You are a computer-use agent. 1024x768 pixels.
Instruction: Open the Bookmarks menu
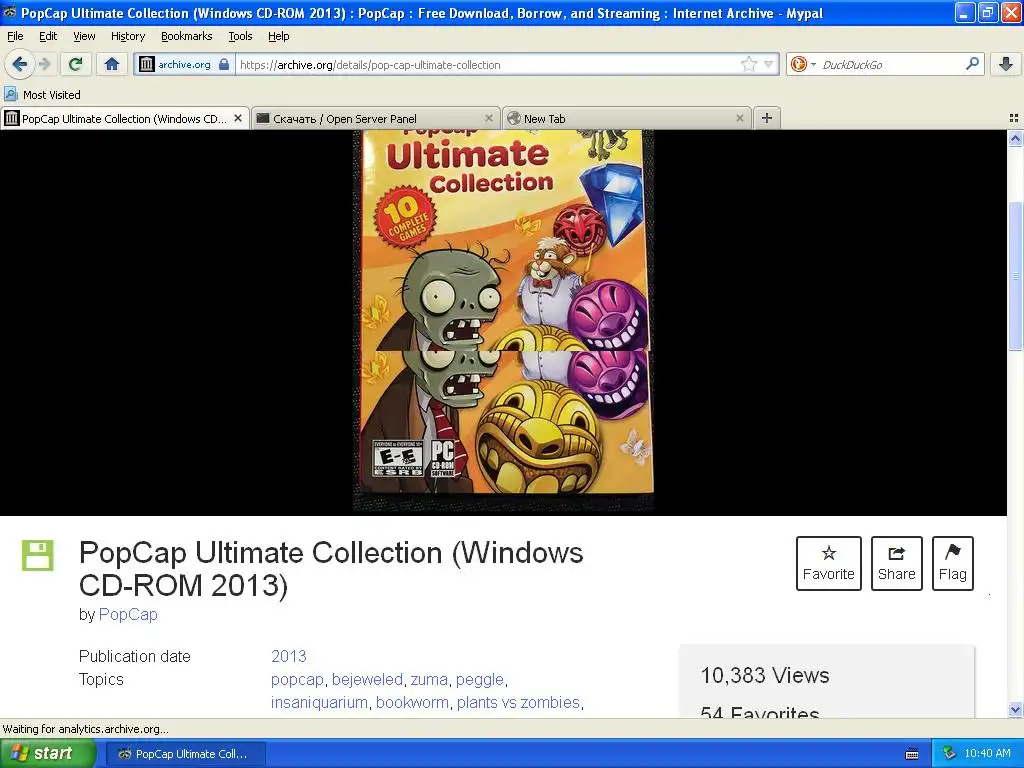tap(186, 36)
